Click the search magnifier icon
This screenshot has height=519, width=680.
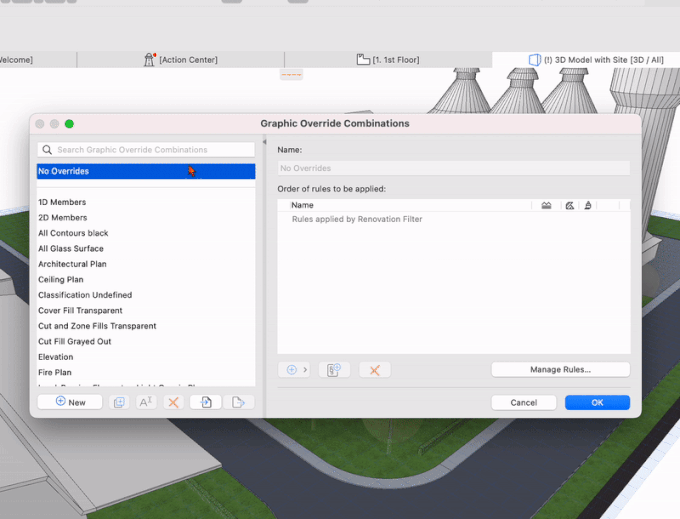[47, 150]
